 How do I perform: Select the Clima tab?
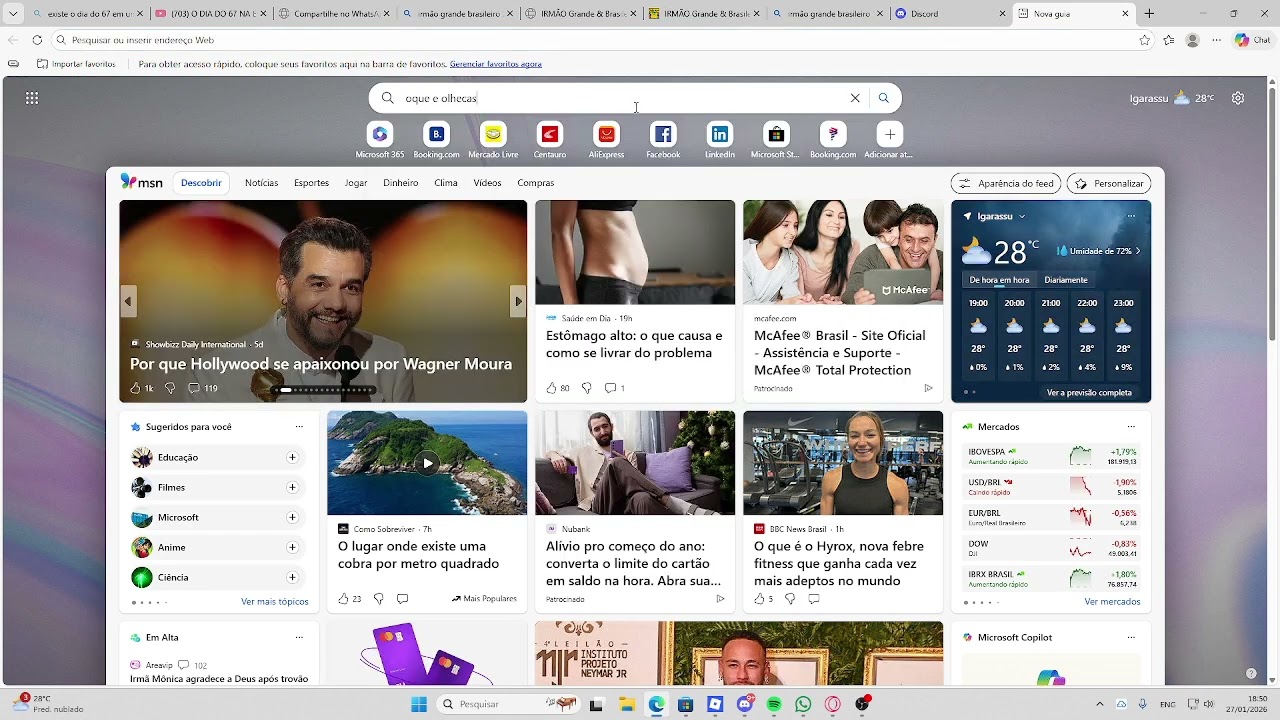coord(446,183)
